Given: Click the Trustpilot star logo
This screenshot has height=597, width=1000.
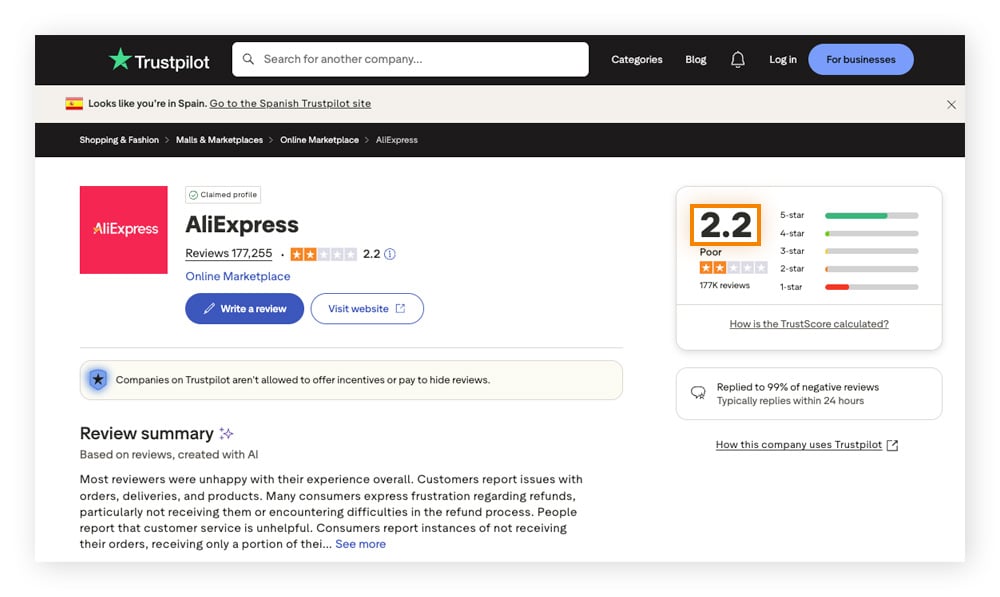Looking at the screenshot, I should 120,59.
